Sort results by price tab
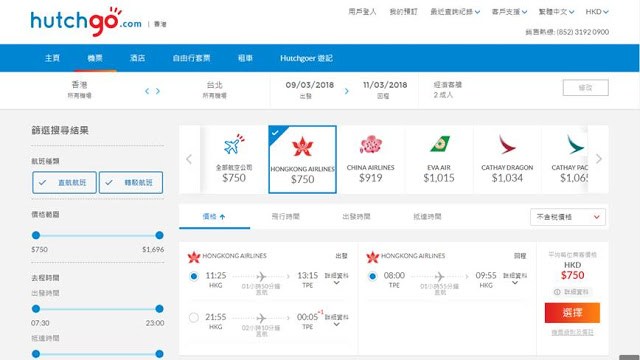640x360 pixels. pos(214,217)
